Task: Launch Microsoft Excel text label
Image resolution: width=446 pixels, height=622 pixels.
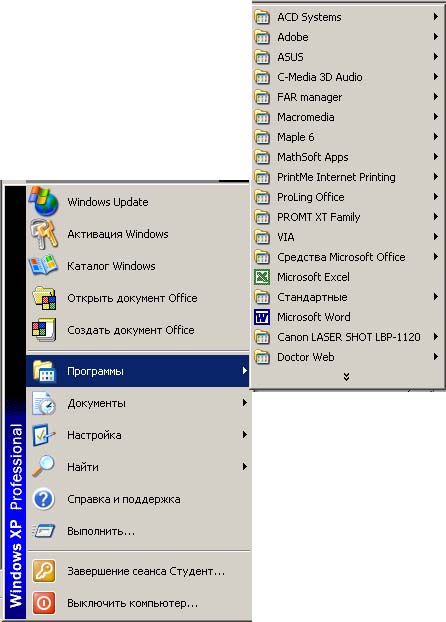Action: pos(313,277)
